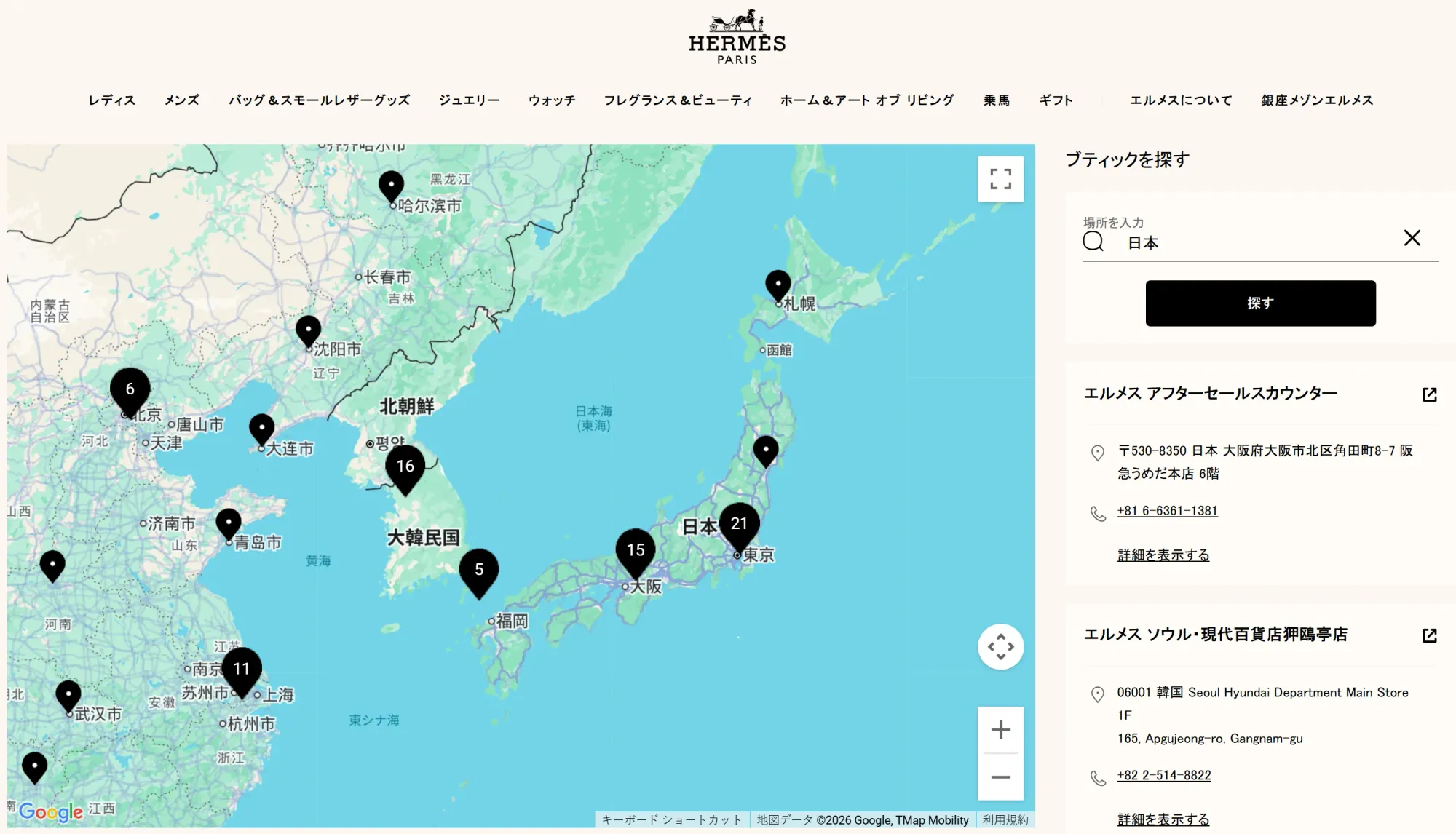Image resolution: width=1456 pixels, height=834 pixels.
Task: Open the 利用規約 terms link
Action: tap(1005, 819)
